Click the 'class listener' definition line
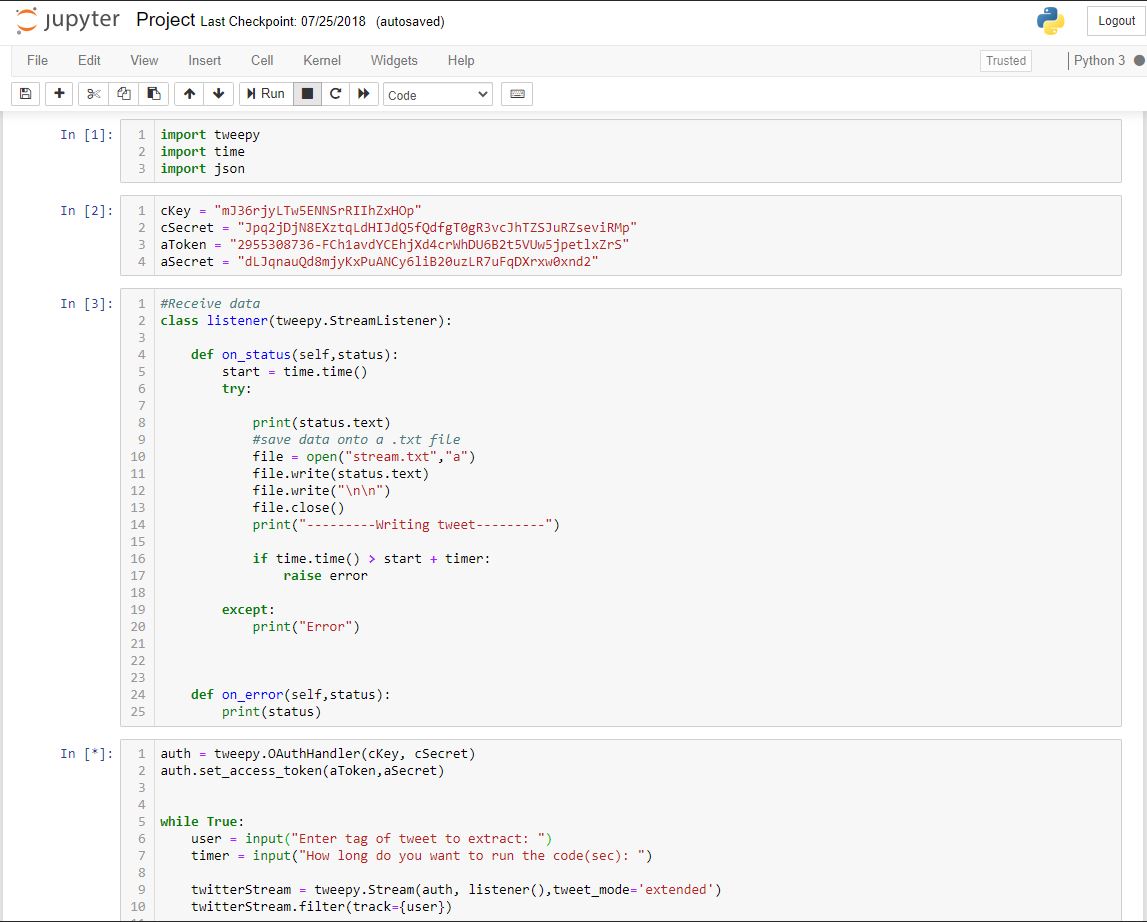 (x=306, y=321)
